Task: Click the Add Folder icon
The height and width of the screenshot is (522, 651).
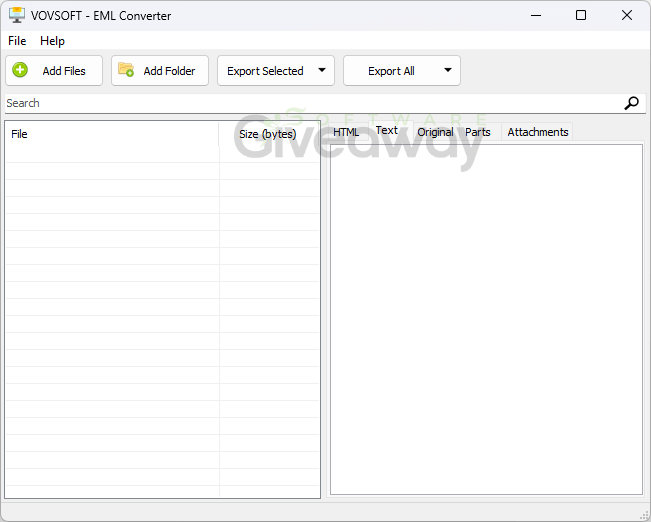Action: tap(126, 69)
